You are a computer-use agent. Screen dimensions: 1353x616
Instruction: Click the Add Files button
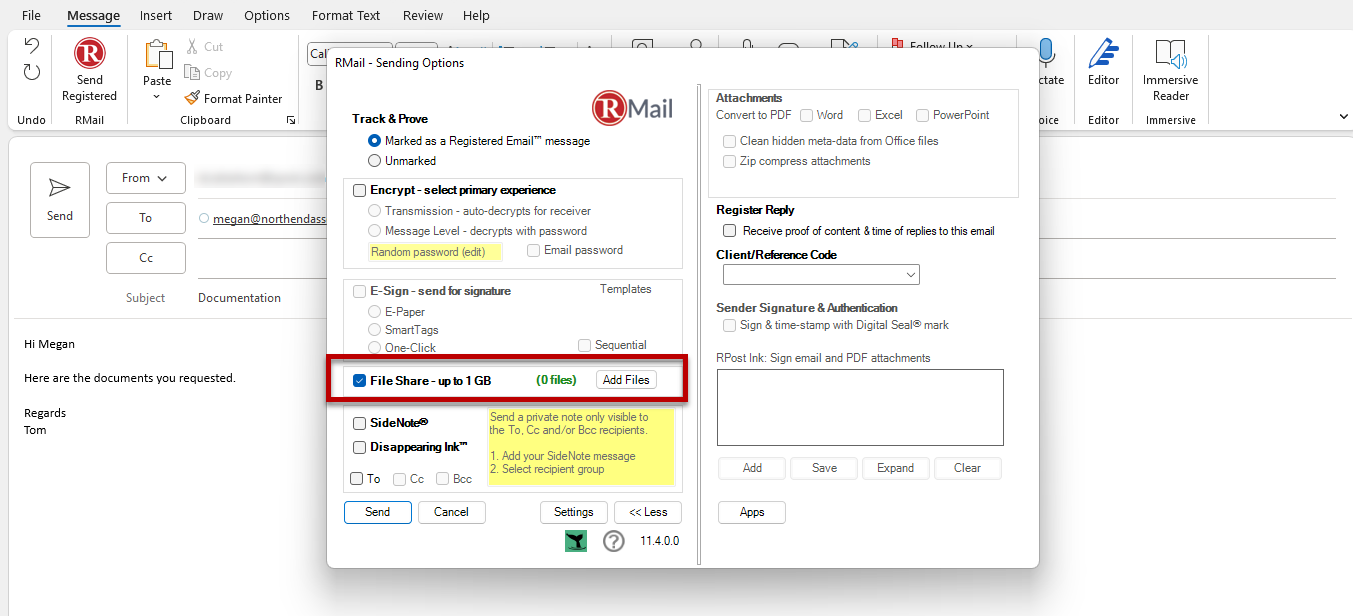pos(627,380)
